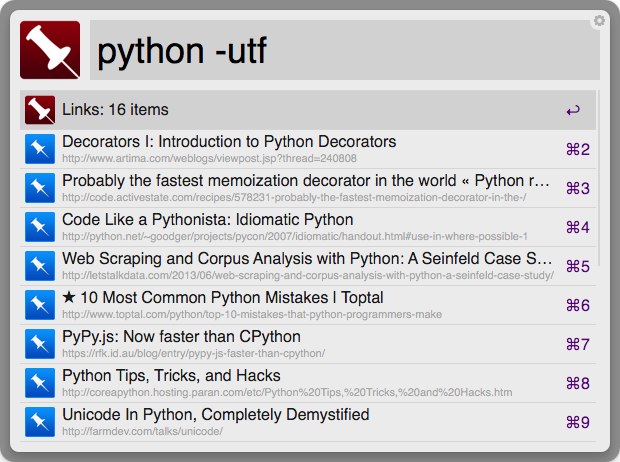Click blue pin icon next to Decorators I

click(39, 149)
